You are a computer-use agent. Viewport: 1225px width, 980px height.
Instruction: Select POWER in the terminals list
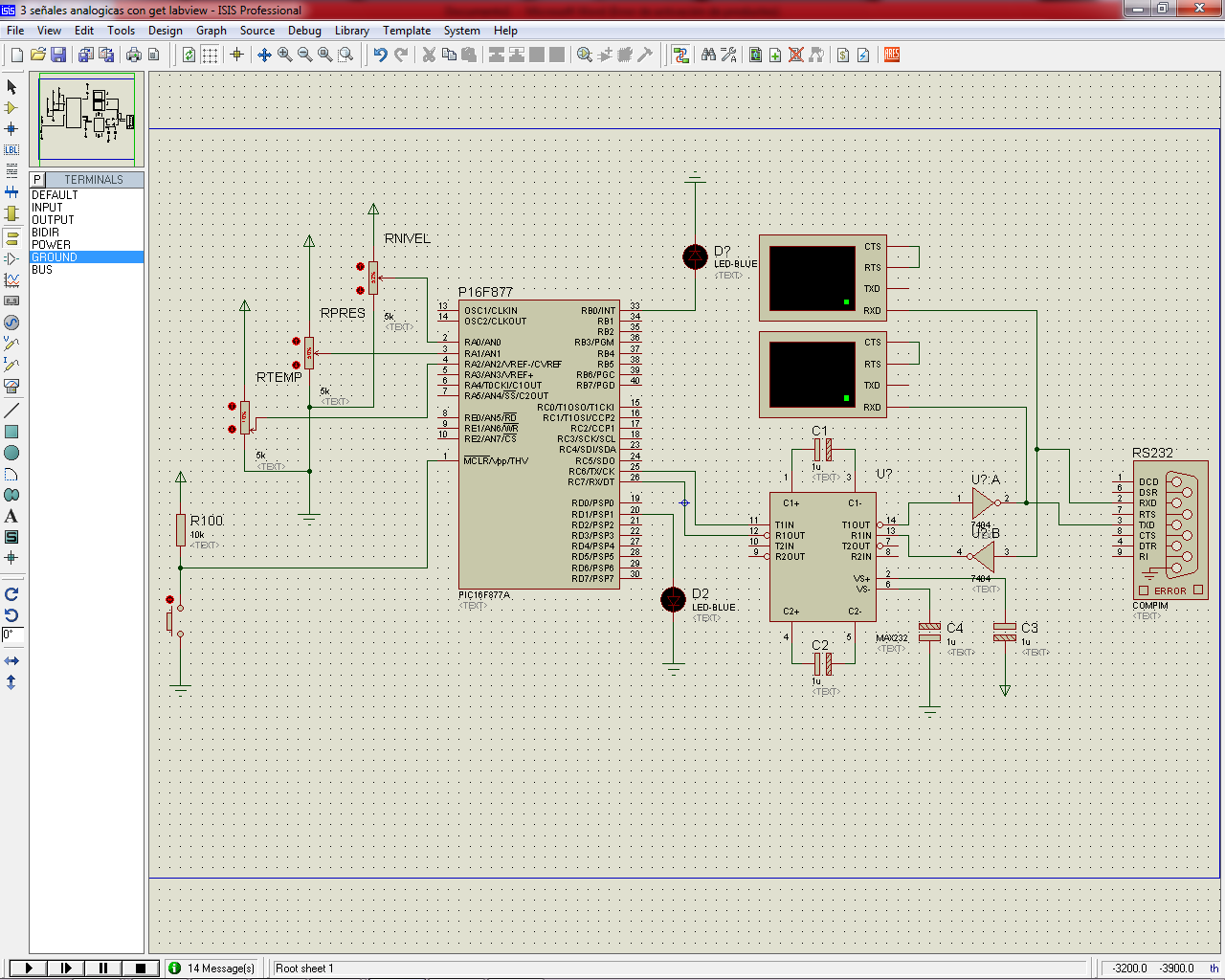click(87, 245)
